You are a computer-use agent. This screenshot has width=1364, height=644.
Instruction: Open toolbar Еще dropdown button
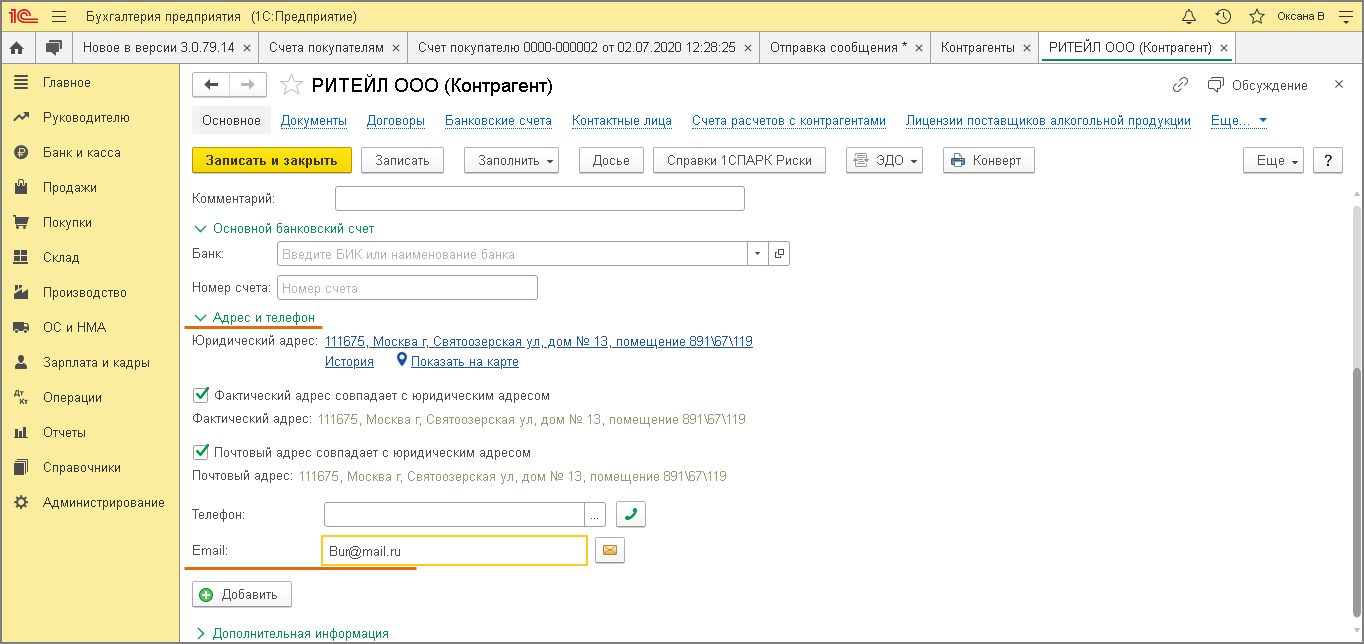(x=1273, y=160)
